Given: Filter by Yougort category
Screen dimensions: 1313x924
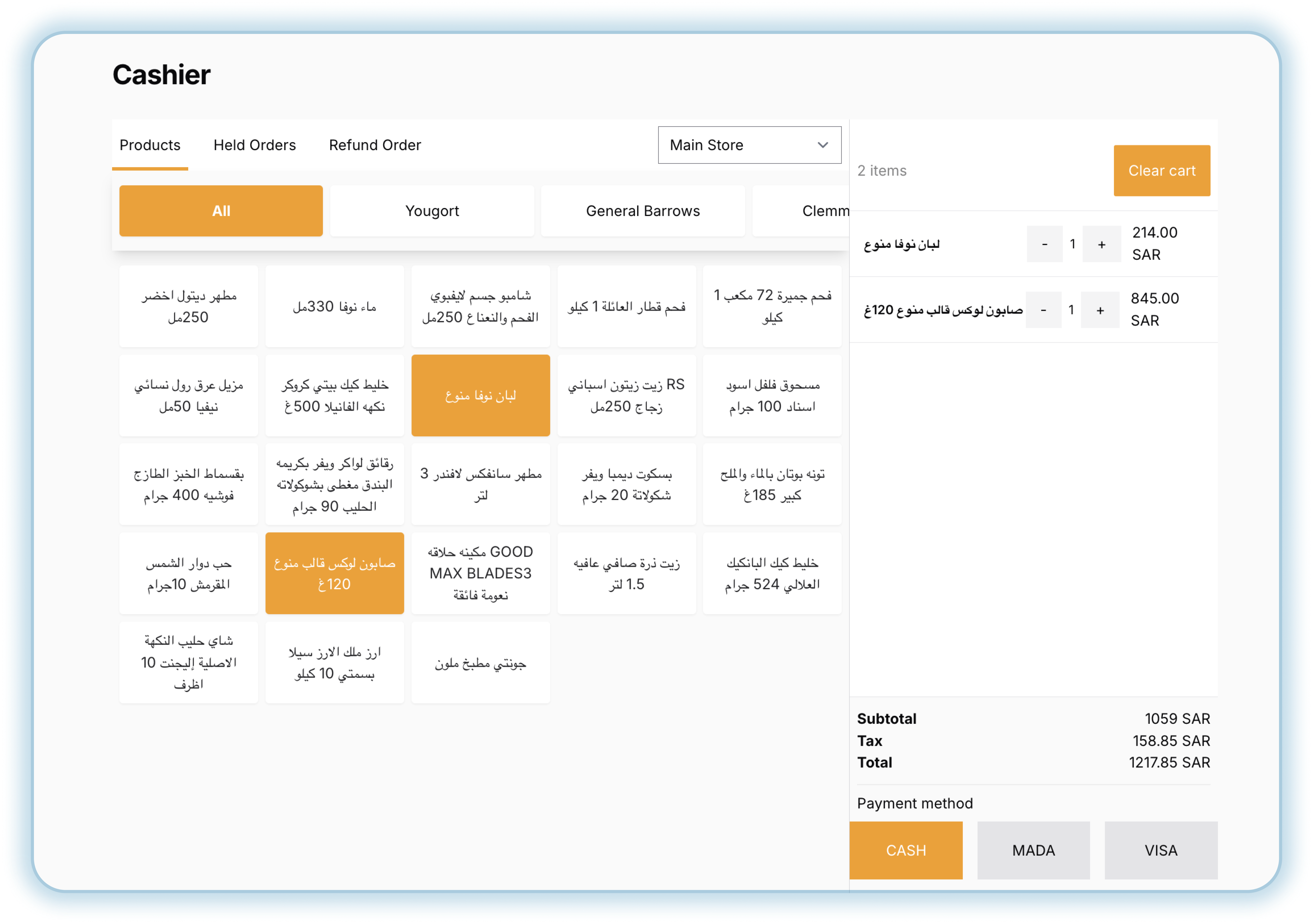Looking at the screenshot, I should [x=432, y=211].
